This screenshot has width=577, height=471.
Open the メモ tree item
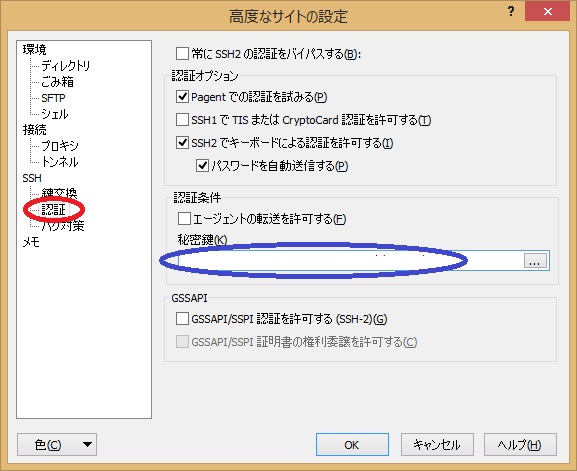[x=31, y=242]
